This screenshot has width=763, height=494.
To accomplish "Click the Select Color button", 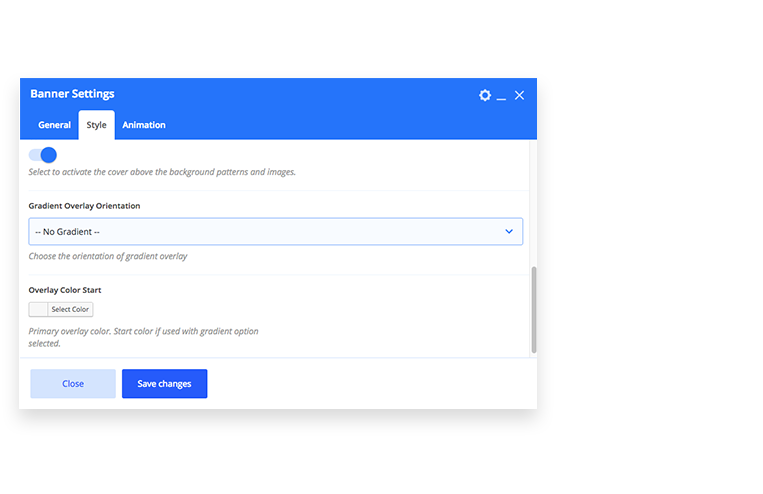I will click(x=70, y=310).
